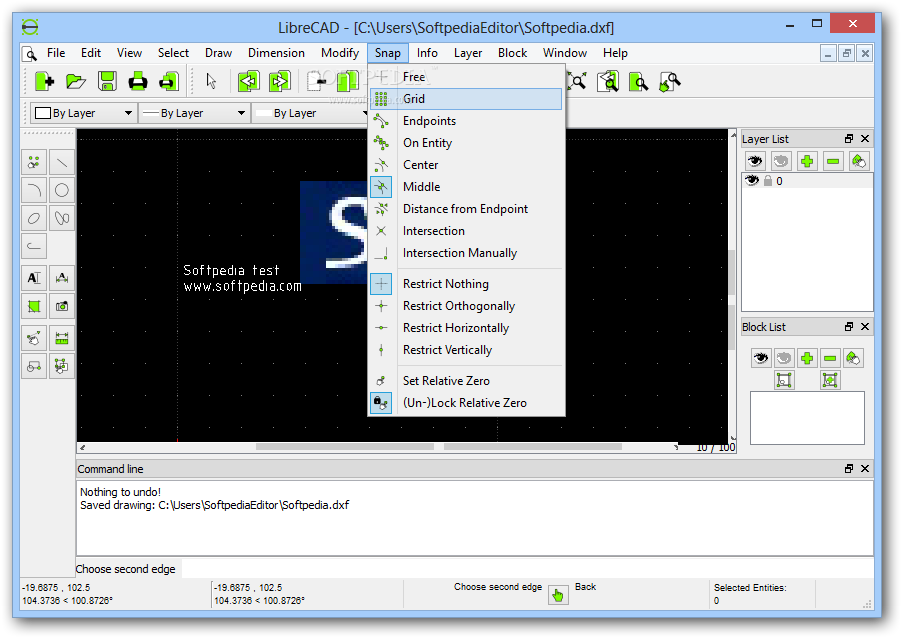Close the Block List panel
Viewport: 902px width, 638px height.
point(865,327)
